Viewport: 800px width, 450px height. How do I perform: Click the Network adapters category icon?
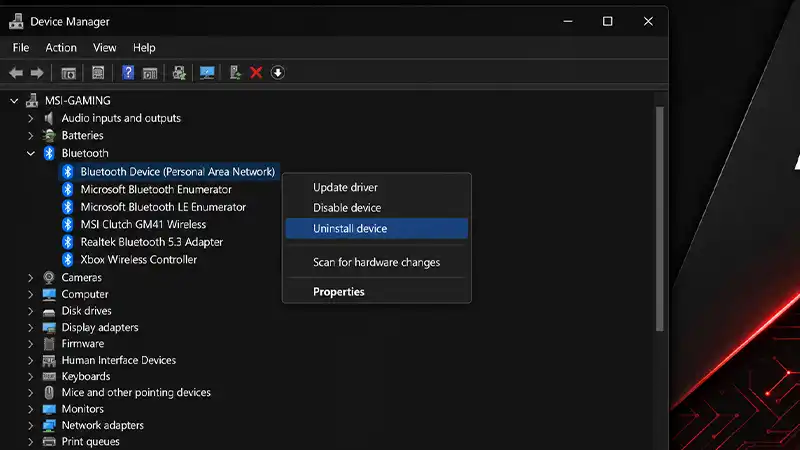[49, 426]
